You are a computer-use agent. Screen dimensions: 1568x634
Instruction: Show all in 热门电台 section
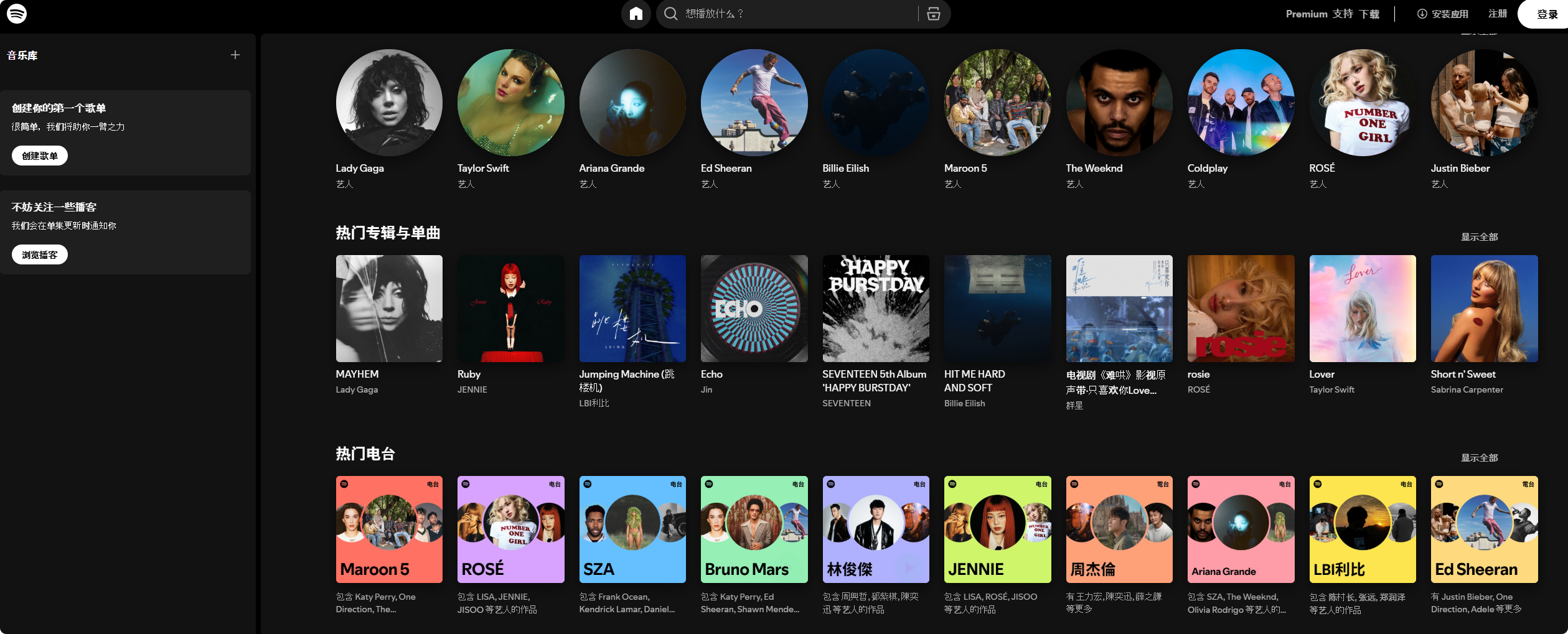point(1479,458)
